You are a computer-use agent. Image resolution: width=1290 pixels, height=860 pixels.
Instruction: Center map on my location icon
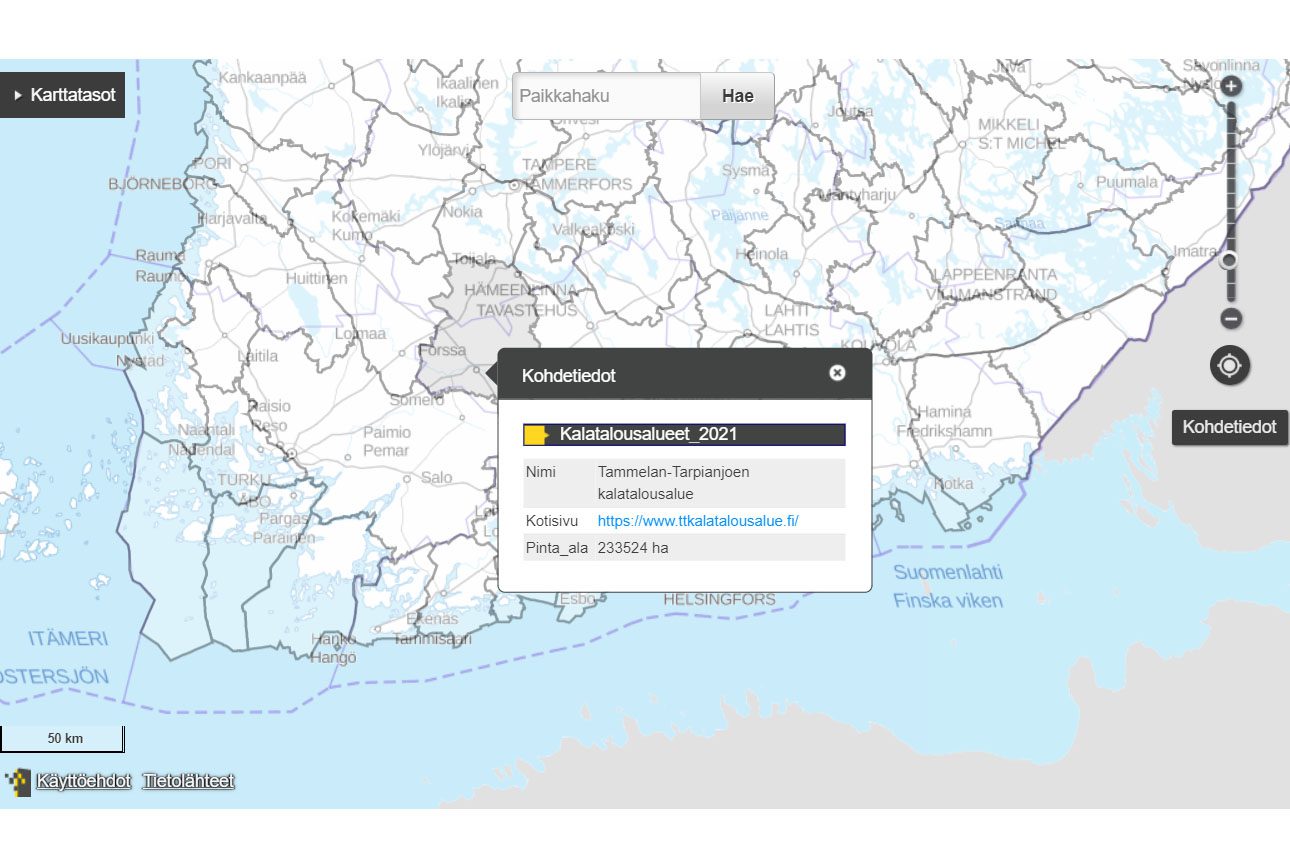tap(1230, 365)
